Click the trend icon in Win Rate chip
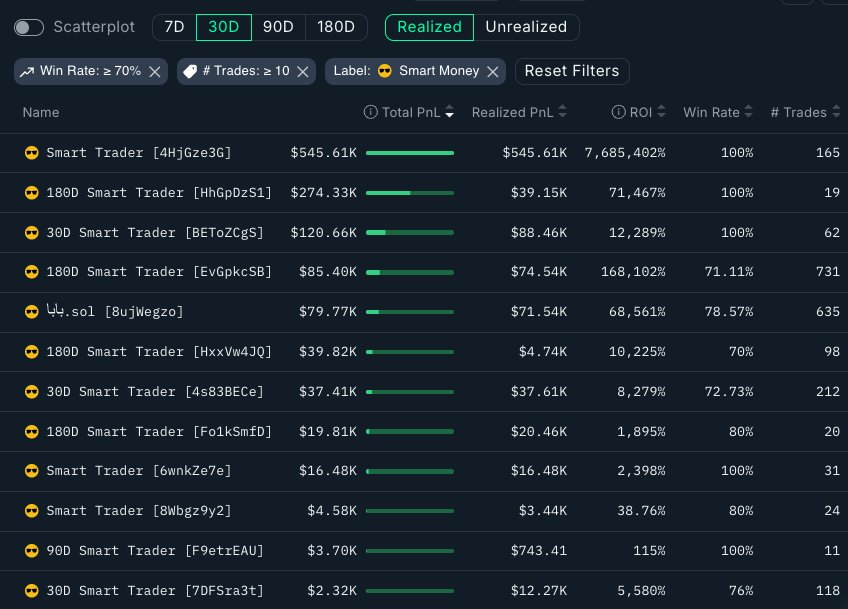 click(x=27, y=71)
